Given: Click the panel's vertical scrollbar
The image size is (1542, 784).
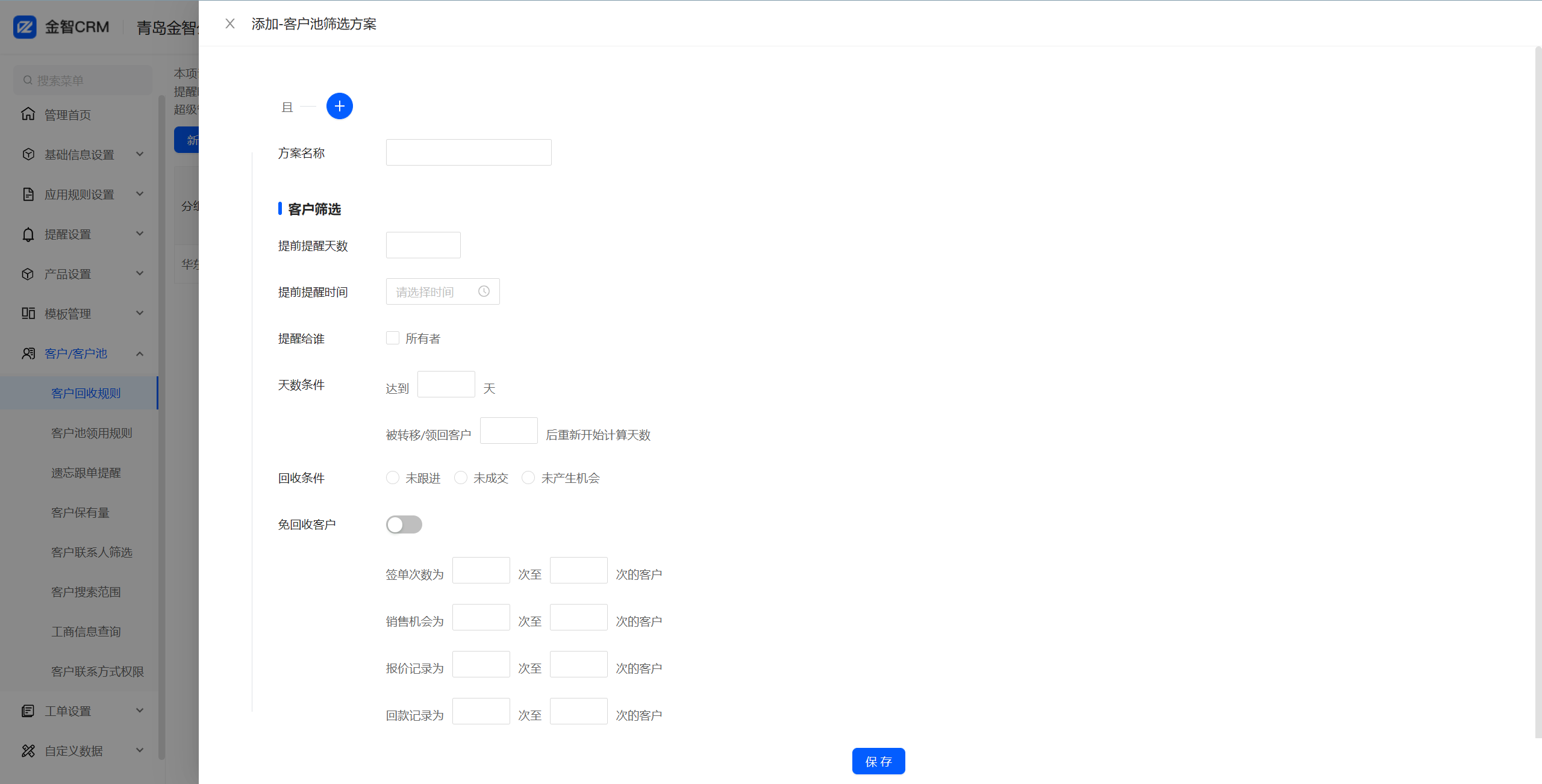Looking at the screenshot, I should pos(1538,391).
